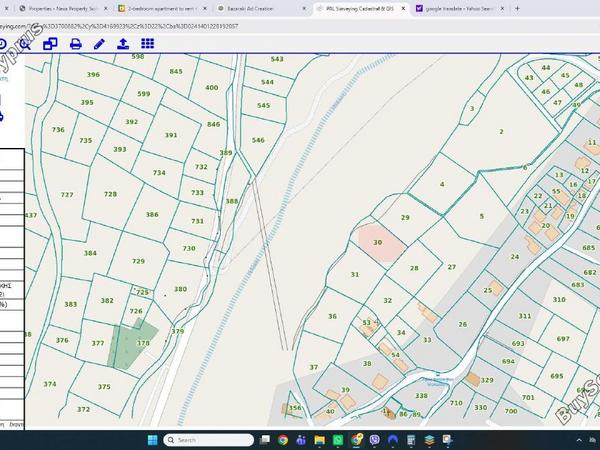Close the Properties - Nexa Property tab

point(106,8)
